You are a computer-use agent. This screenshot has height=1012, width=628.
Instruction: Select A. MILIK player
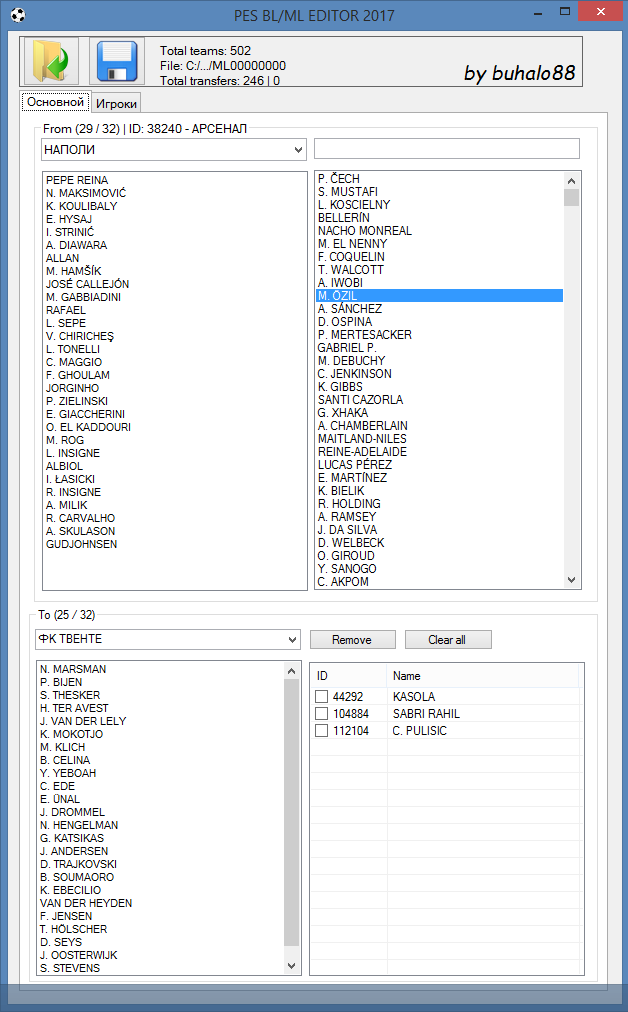(66, 505)
